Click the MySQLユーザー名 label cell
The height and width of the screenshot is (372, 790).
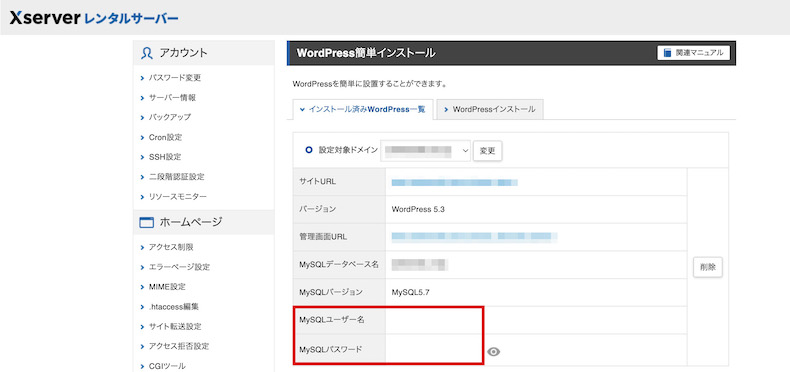(x=339, y=320)
